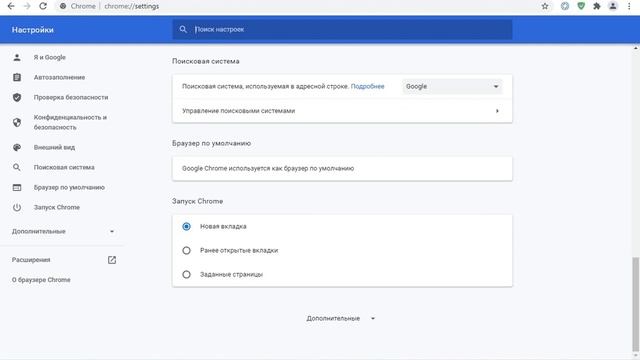Screen dimensions: 640x360
Task: Click the chrome://settings address bar
Action: click(x=131, y=6)
